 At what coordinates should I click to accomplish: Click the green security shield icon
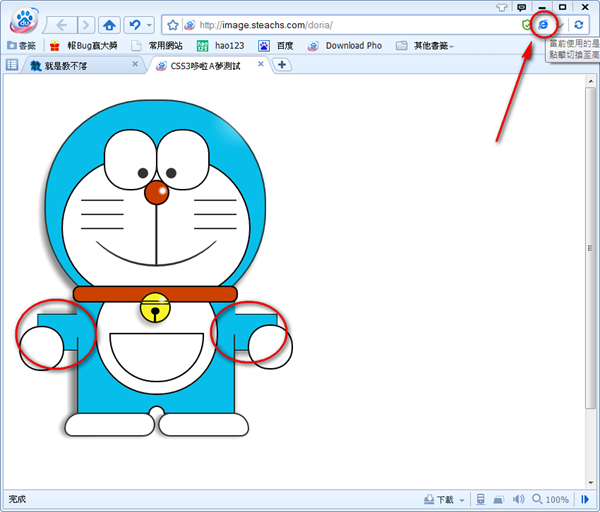tap(527, 24)
